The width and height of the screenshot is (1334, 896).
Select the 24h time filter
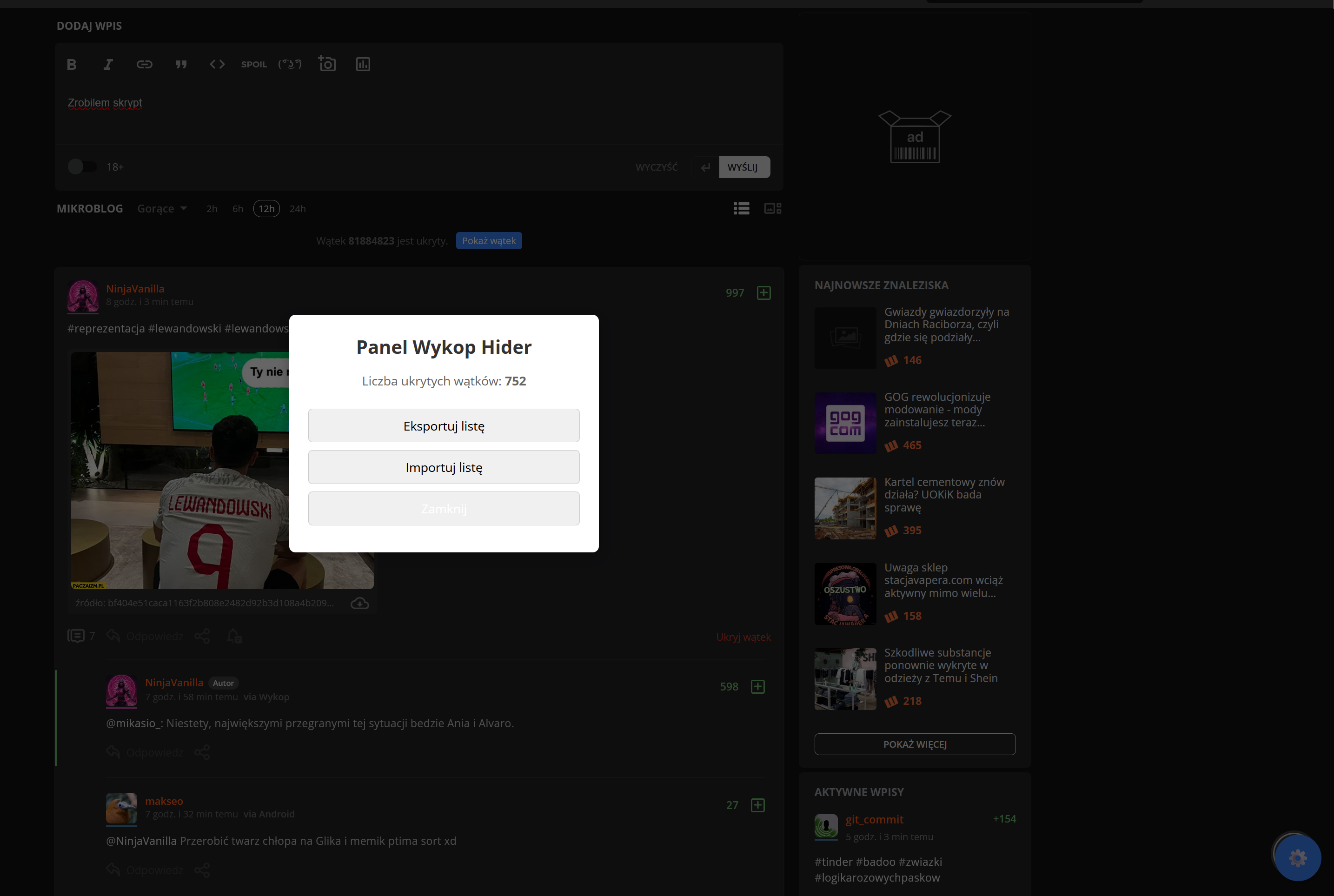click(x=297, y=209)
